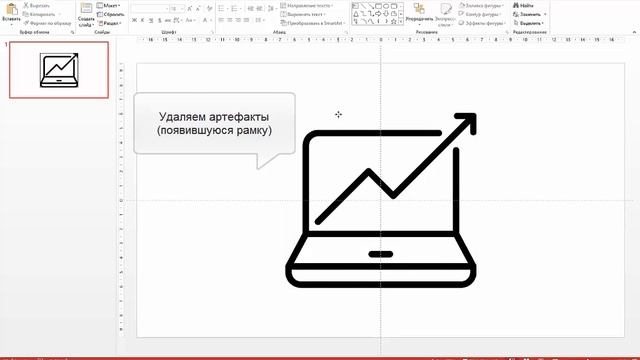Open Эффекты фигуры shape effects menu

click(482, 23)
